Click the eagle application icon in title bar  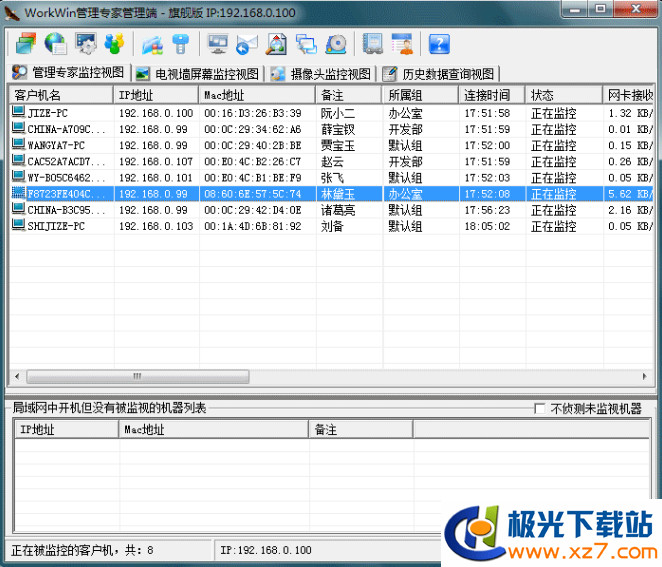(x=12, y=13)
